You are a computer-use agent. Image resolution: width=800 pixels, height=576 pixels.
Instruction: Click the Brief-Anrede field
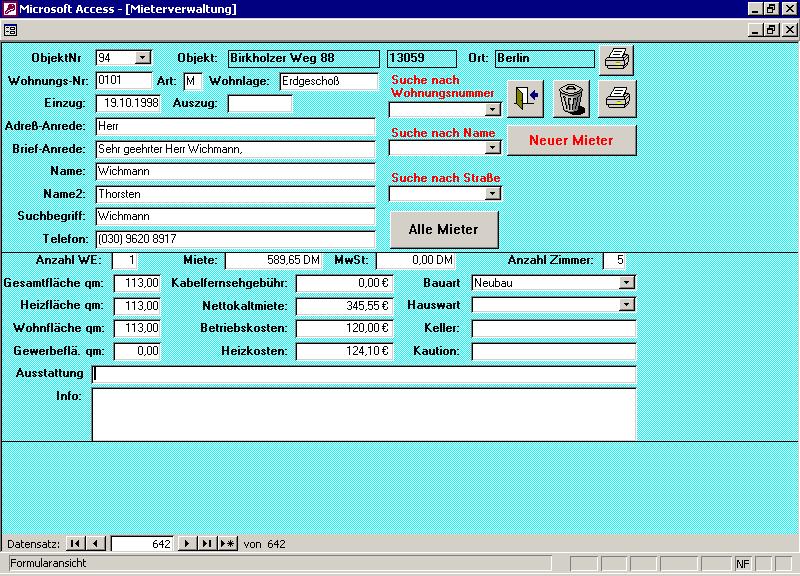click(235, 149)
